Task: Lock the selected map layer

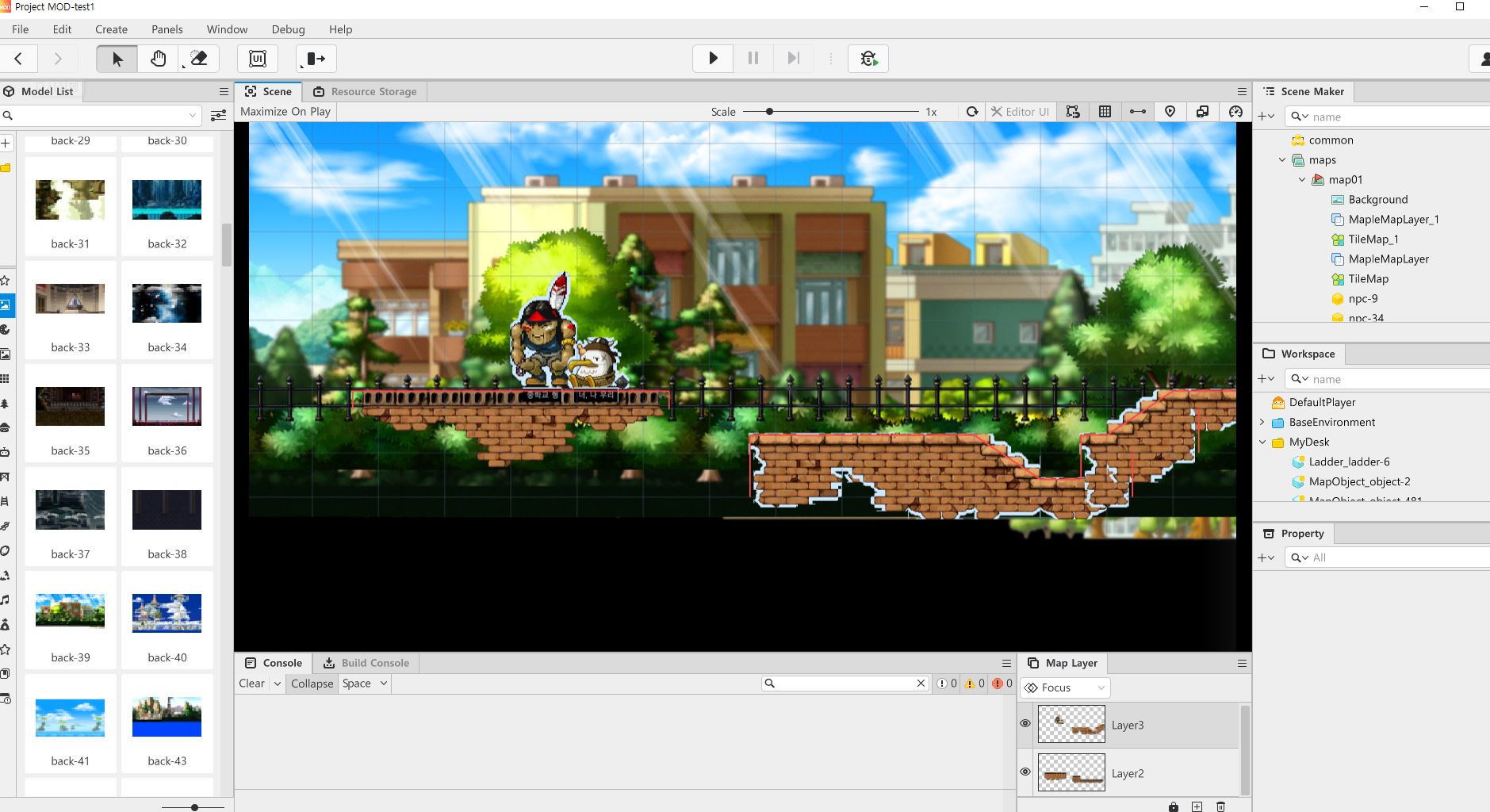Action: click(1174, 806)
